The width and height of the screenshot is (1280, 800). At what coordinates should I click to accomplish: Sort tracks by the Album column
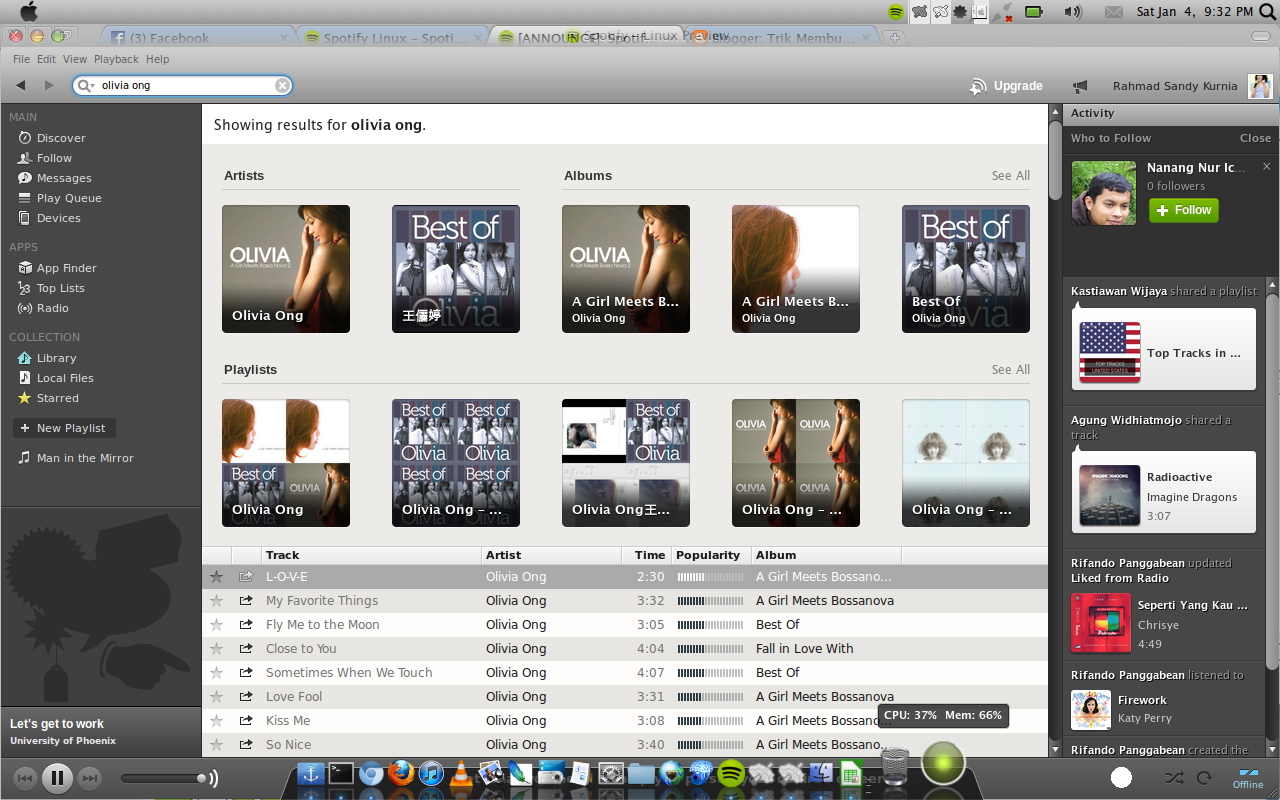point(826,555)
